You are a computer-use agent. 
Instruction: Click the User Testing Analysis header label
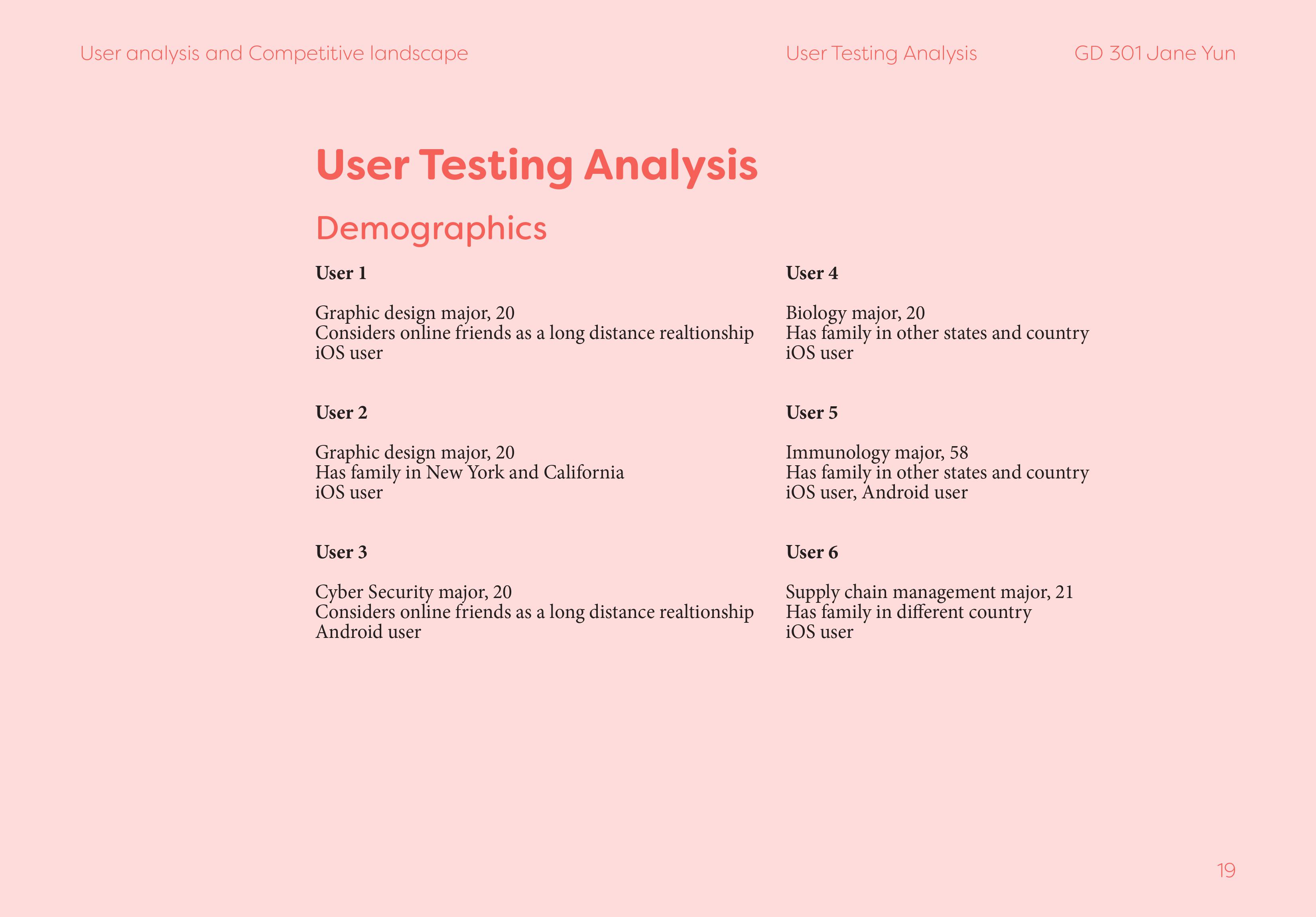881,53
